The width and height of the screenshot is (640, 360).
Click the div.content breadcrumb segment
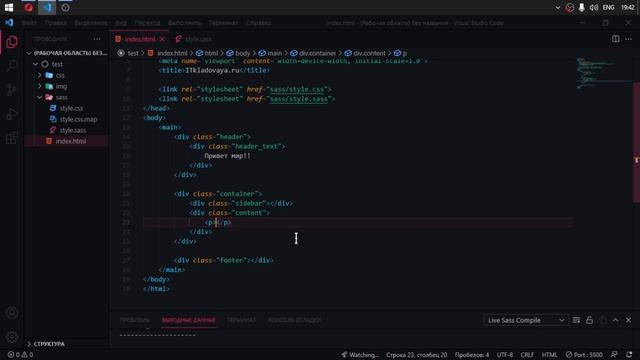click(x=365, y=53)
